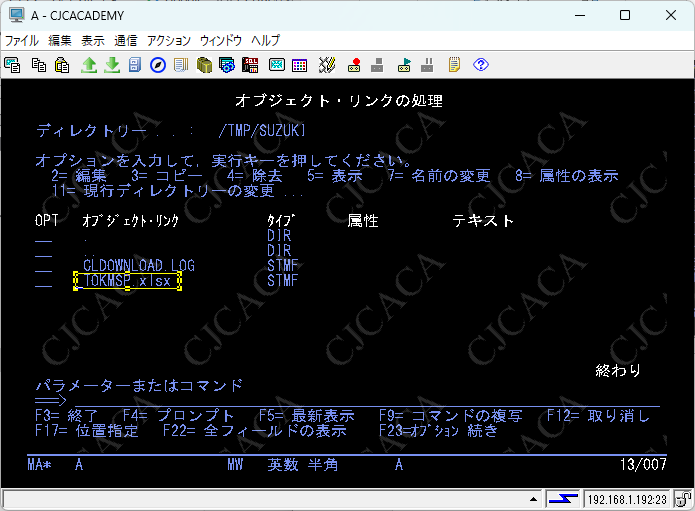The width and height of the screenshot is (695, 511).
Task: Open the ヘルプ menu
Action: pos(265,41)
